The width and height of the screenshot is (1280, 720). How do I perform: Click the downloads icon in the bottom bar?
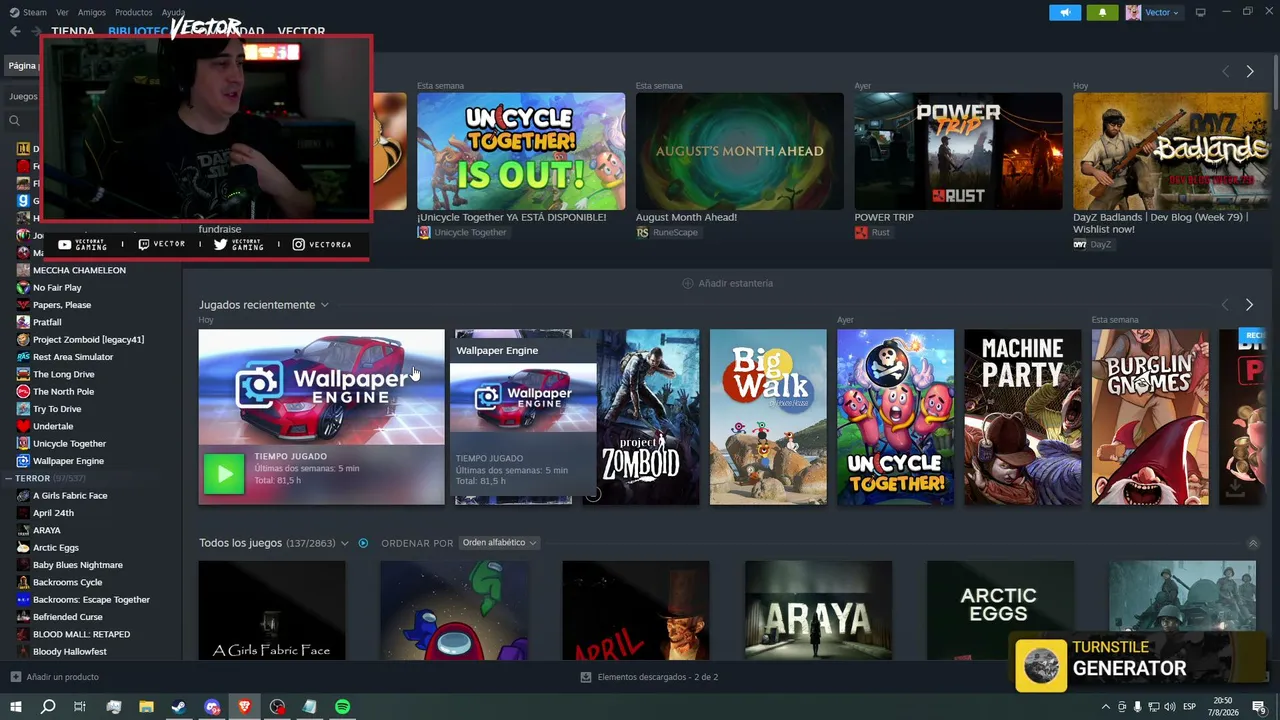[x=586, y=677]
